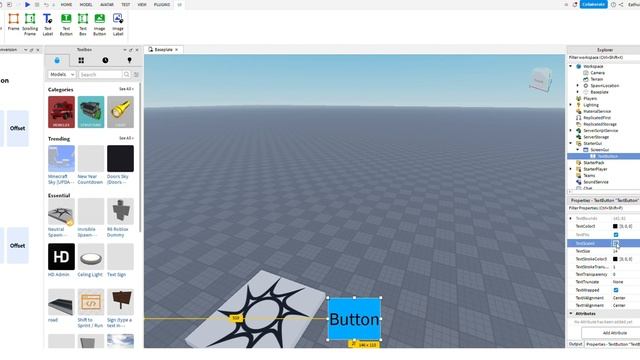This screenshot has width=640, height=360.
Task: Open the TextStrokeColor3 color swatch
Action: click(x=615, y=259)
